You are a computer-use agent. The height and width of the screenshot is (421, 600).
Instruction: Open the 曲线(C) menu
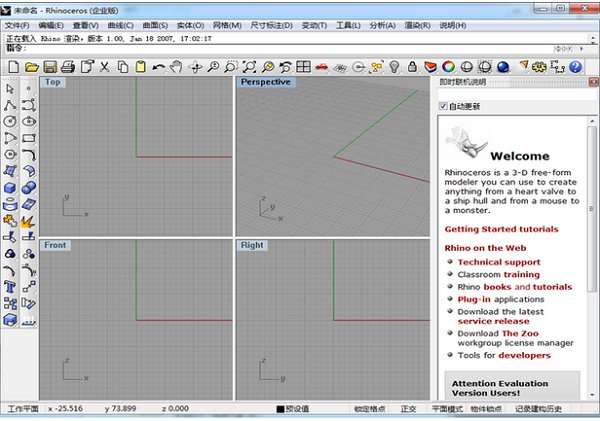point(121,26)
